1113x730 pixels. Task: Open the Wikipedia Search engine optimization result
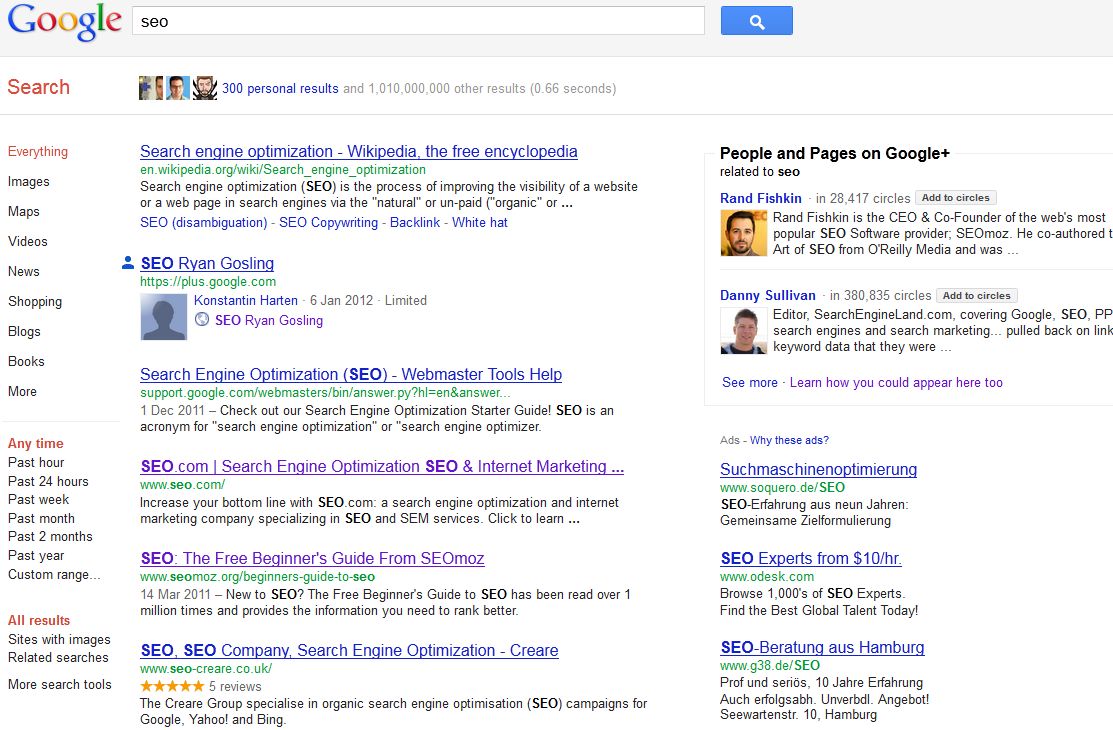pyautogui.click(x=358, y=151)
